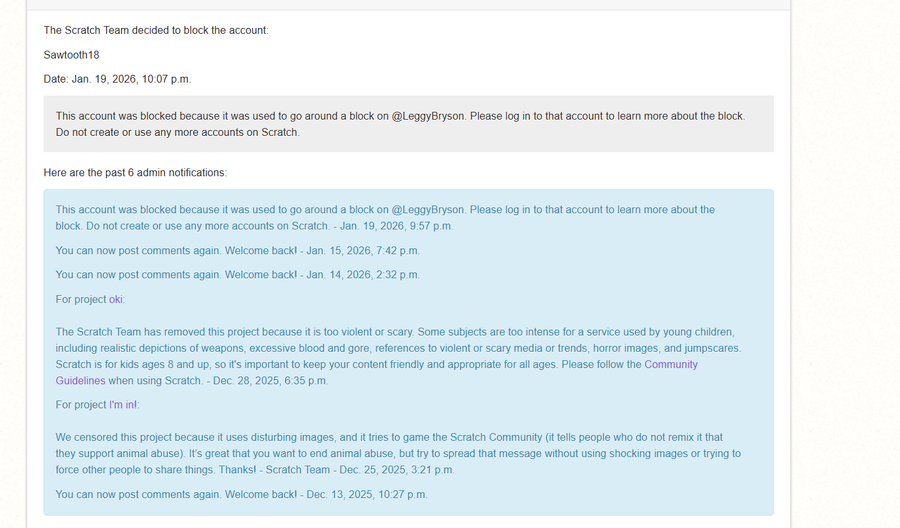Click "Here are the past 6 admin notifications"
This screenshot has width=900, height=528.
pos(135,173)
